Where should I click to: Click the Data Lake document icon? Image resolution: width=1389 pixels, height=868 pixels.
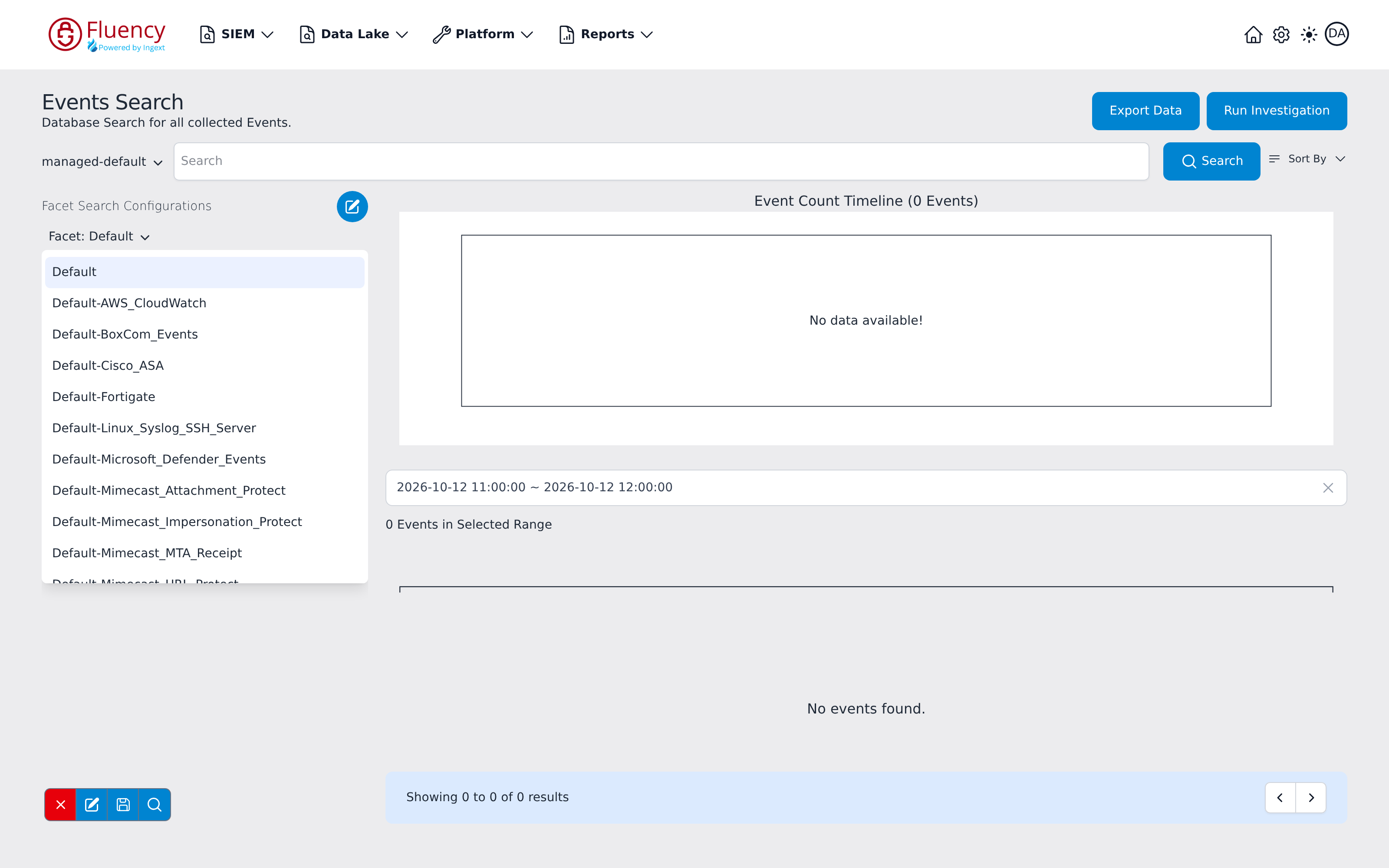tap(307, 34)
